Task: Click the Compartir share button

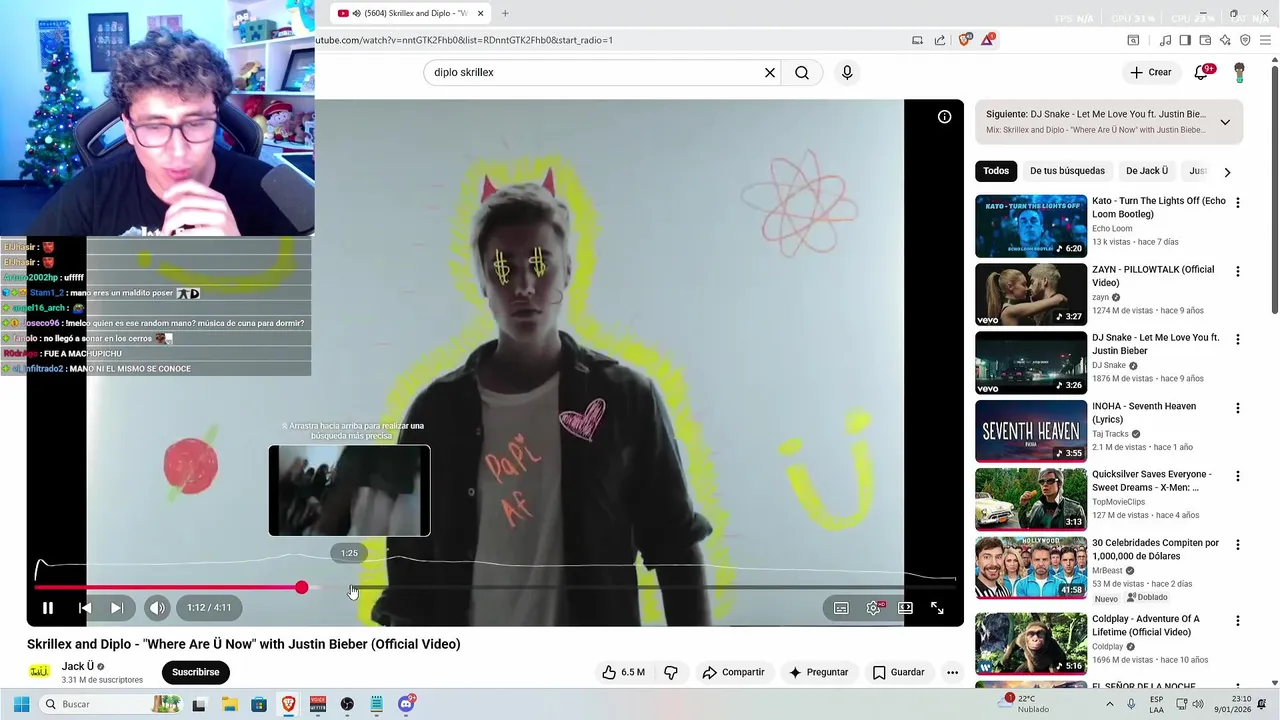Action: tap(733, 672)
